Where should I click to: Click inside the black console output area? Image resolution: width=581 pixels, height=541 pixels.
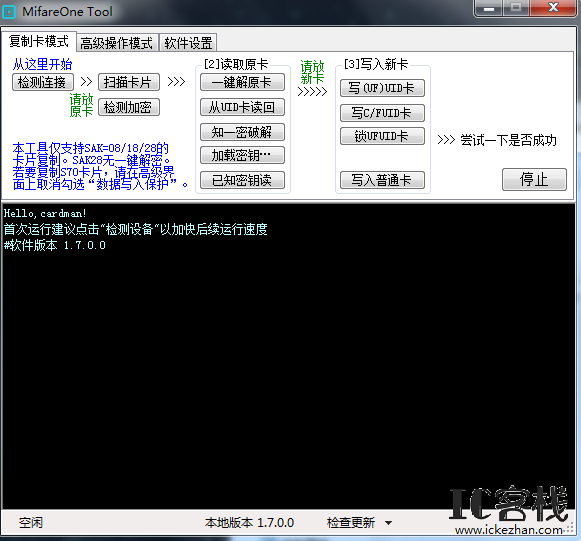pyautogui.click(x=288, y=356)
